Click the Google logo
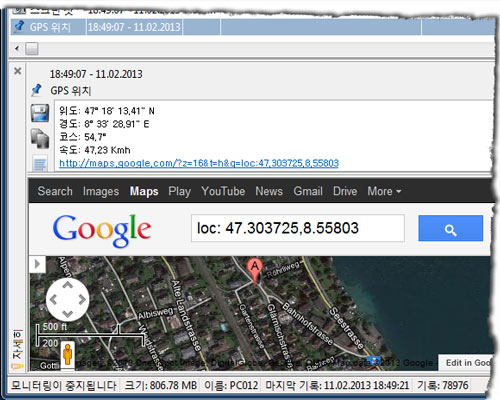Viewport: 500px width, 400px height. point(102,230)
